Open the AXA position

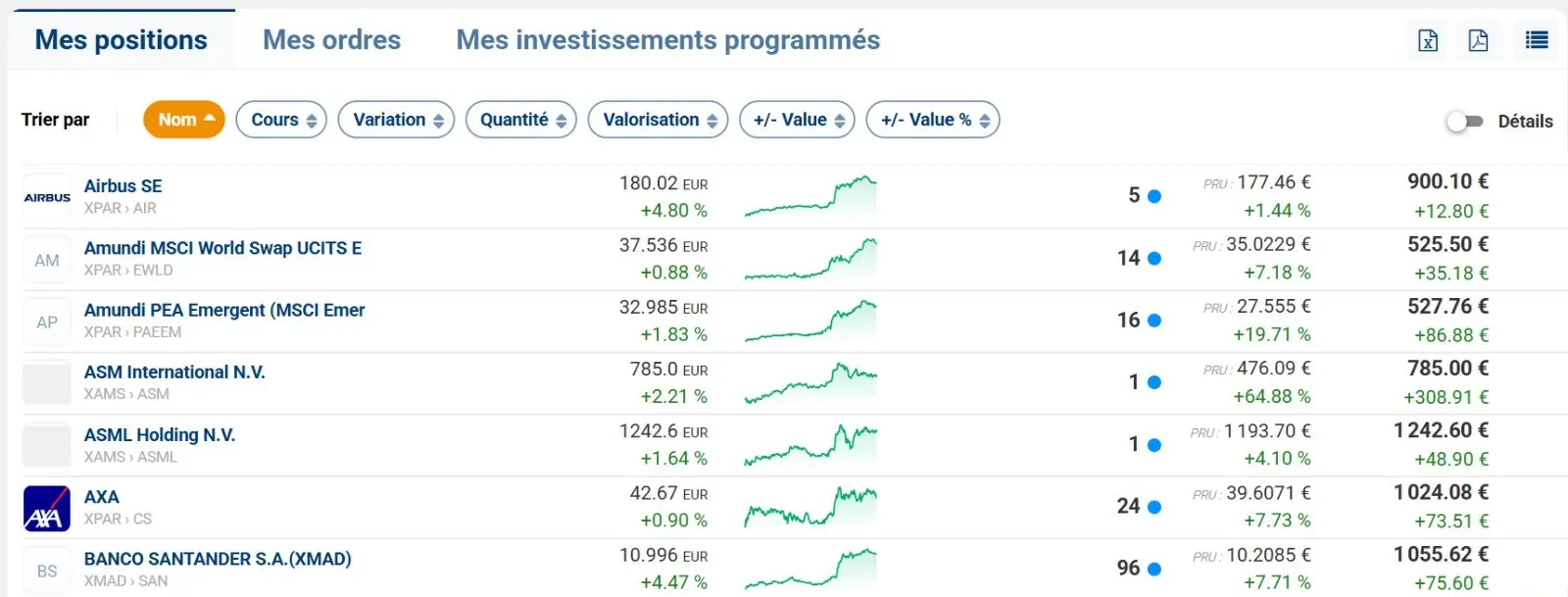point(102,497)
